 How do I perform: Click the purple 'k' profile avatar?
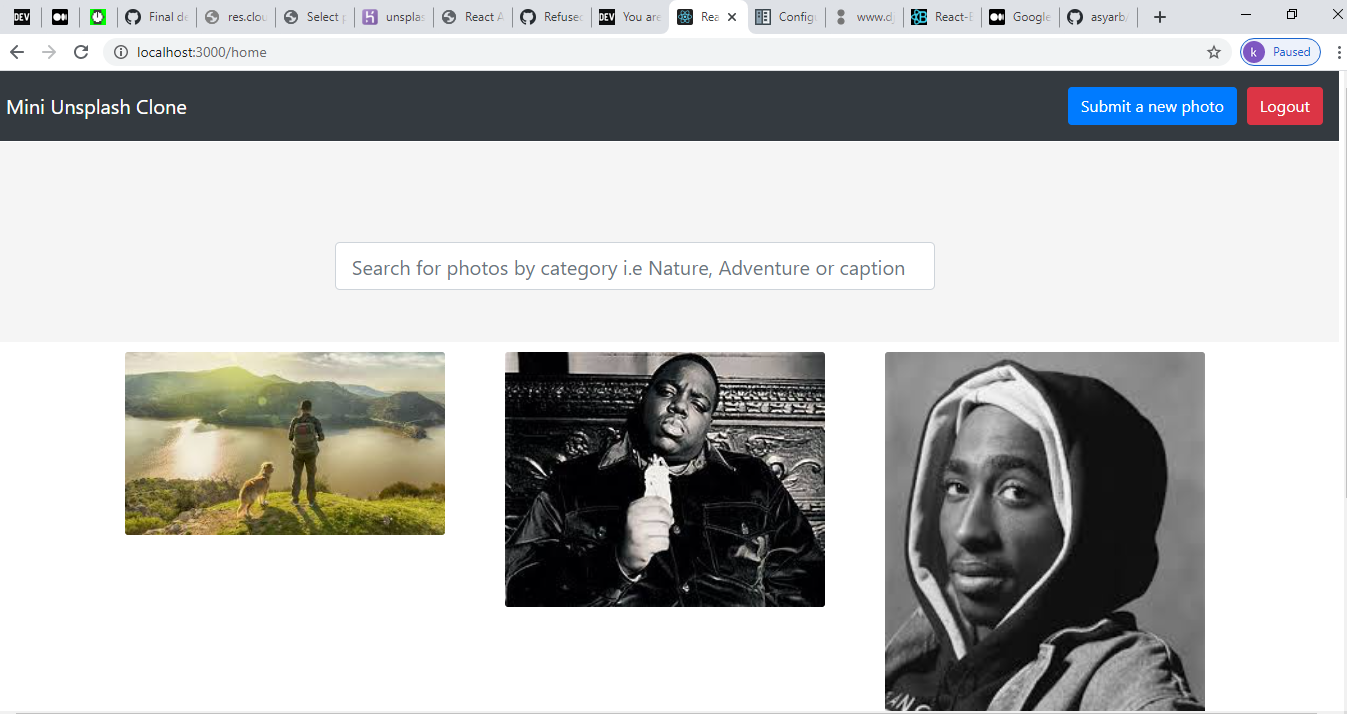tap(1254, 51)
